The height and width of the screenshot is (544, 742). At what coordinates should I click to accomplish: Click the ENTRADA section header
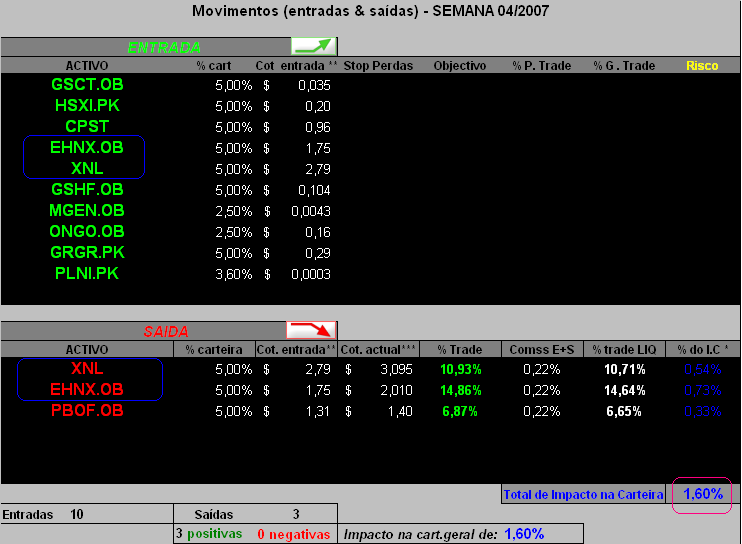point(164,47)
